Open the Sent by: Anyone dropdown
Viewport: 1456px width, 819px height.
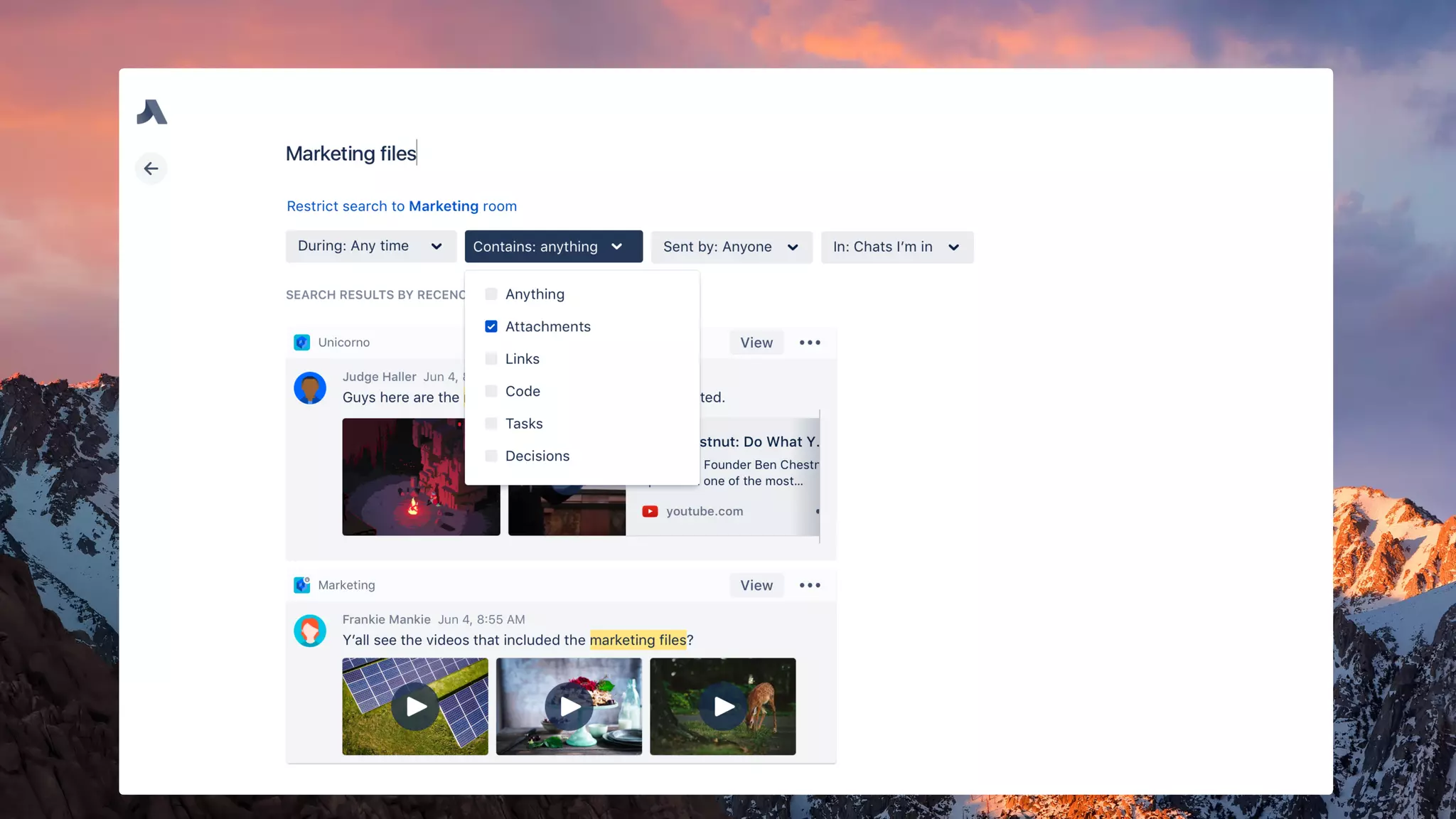click(731, 247)
